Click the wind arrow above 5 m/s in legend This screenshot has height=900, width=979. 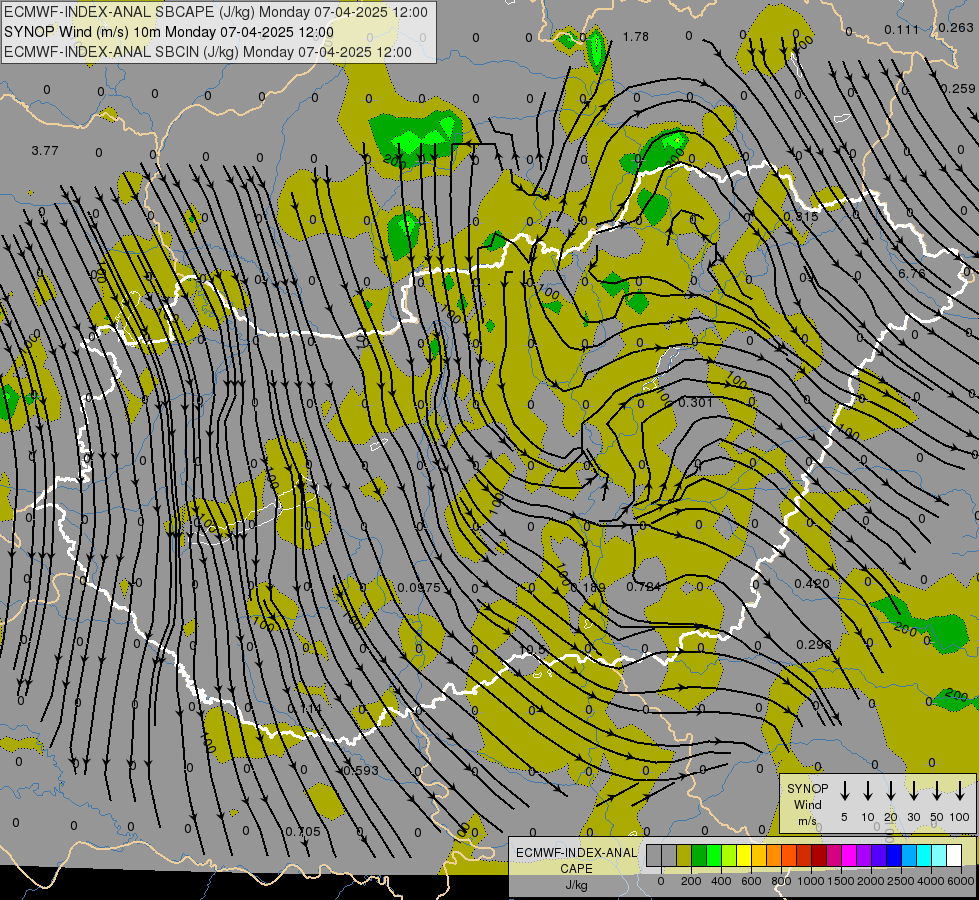pos(845,790)
